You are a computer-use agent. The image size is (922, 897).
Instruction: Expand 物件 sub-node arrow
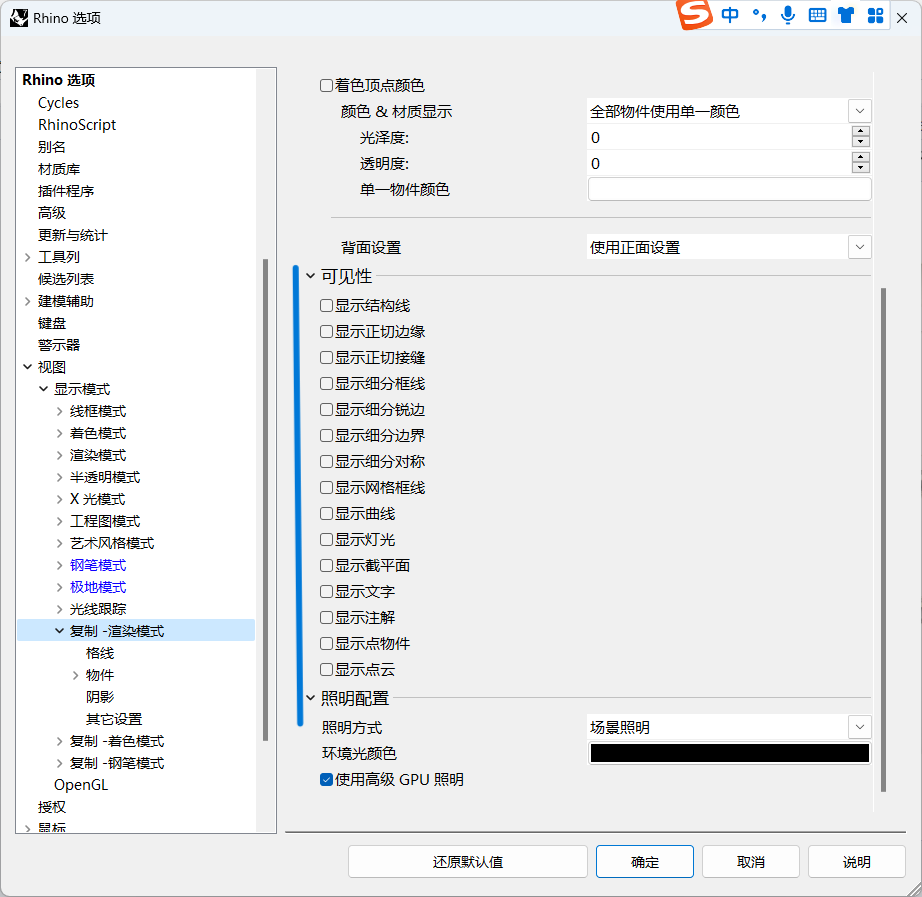click(75, 675)
